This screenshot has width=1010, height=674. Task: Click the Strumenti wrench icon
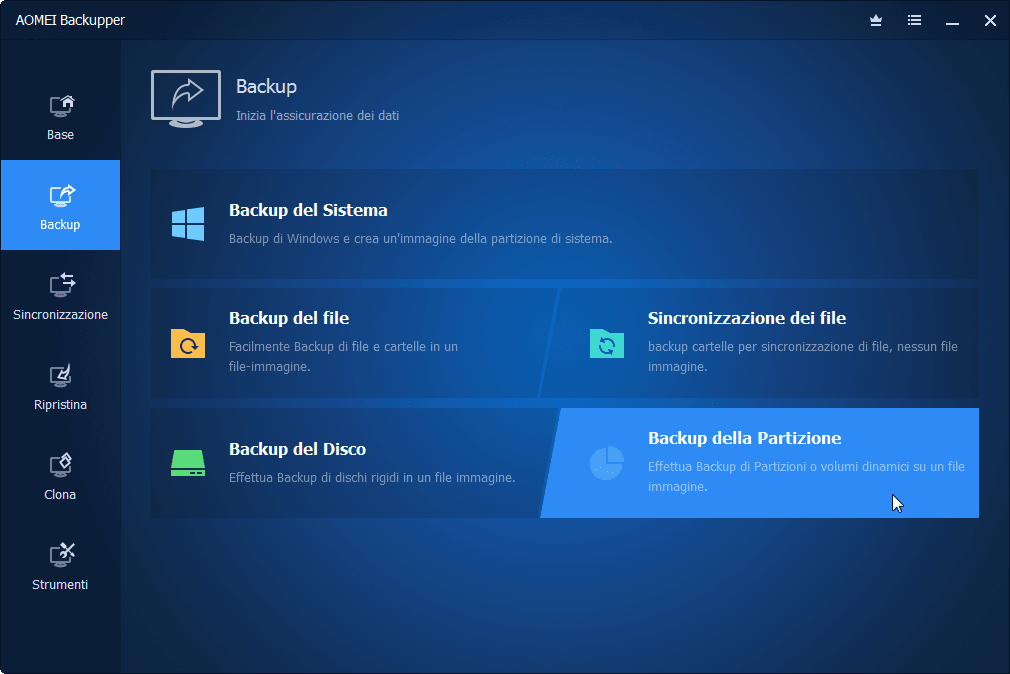(x=62, y=555)
